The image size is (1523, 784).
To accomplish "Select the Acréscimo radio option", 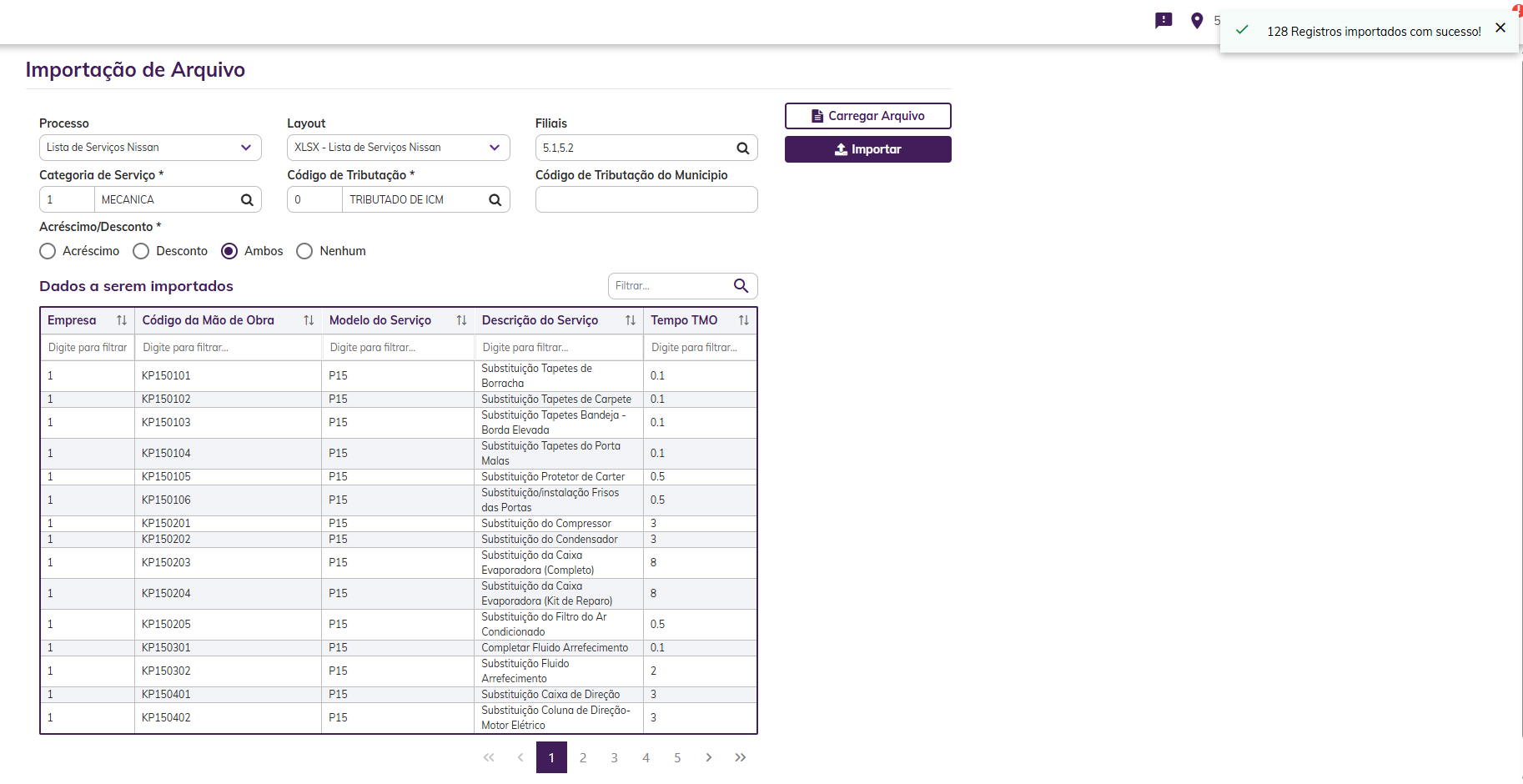I will (48, 251).
